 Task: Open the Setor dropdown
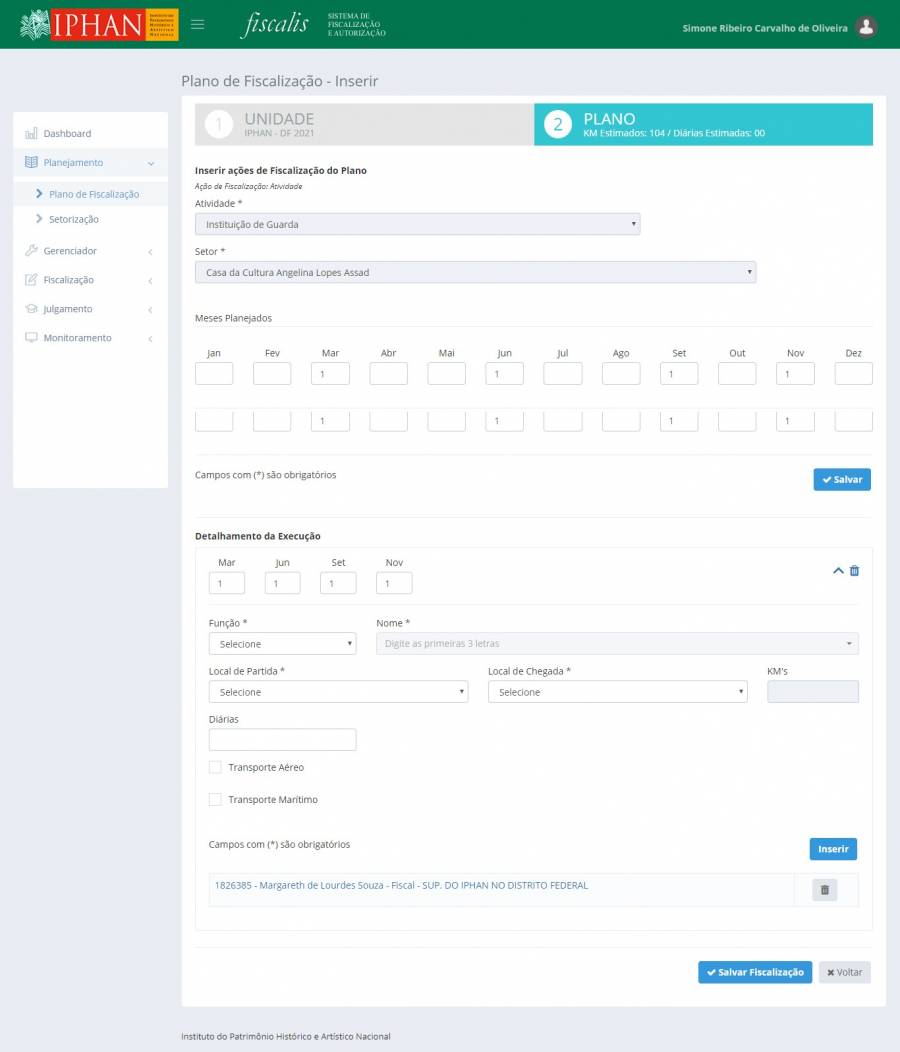click(x=475, y=272)
